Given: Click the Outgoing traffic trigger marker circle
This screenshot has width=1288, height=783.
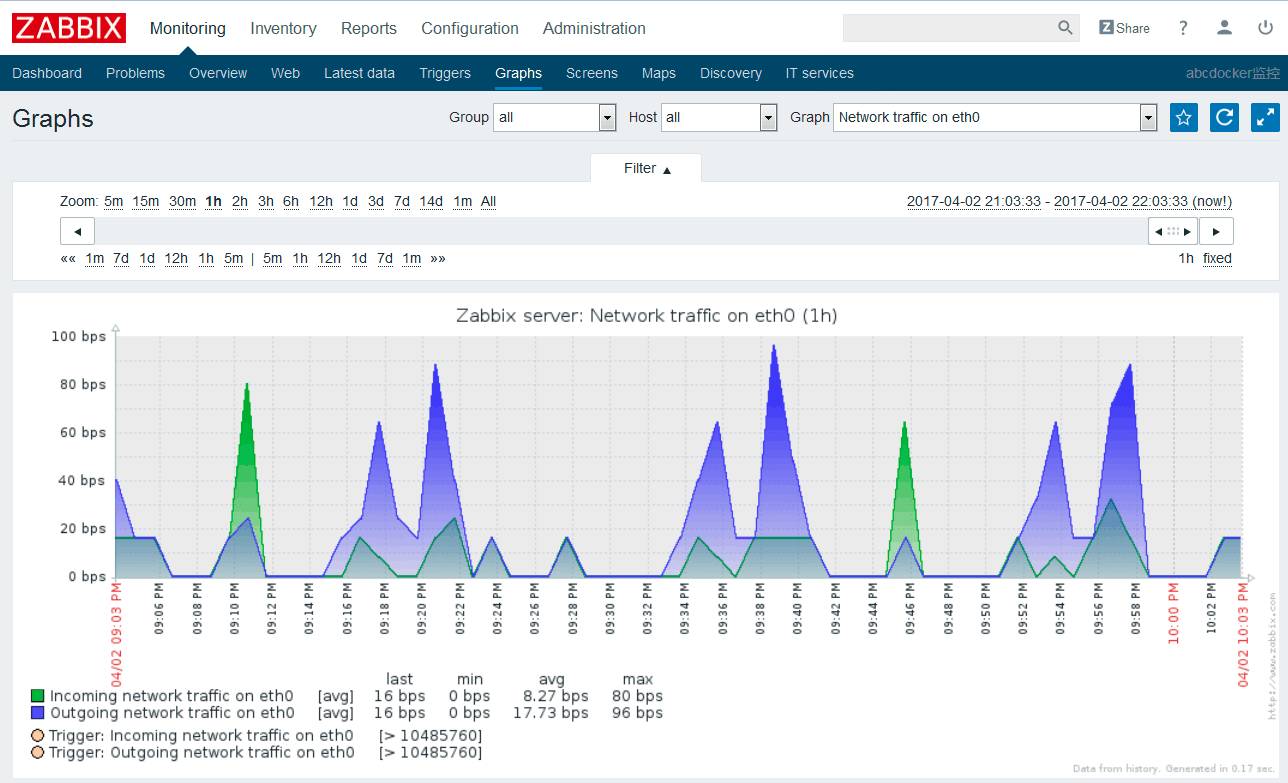Looking at the screenshot, I should click(38, 752).
